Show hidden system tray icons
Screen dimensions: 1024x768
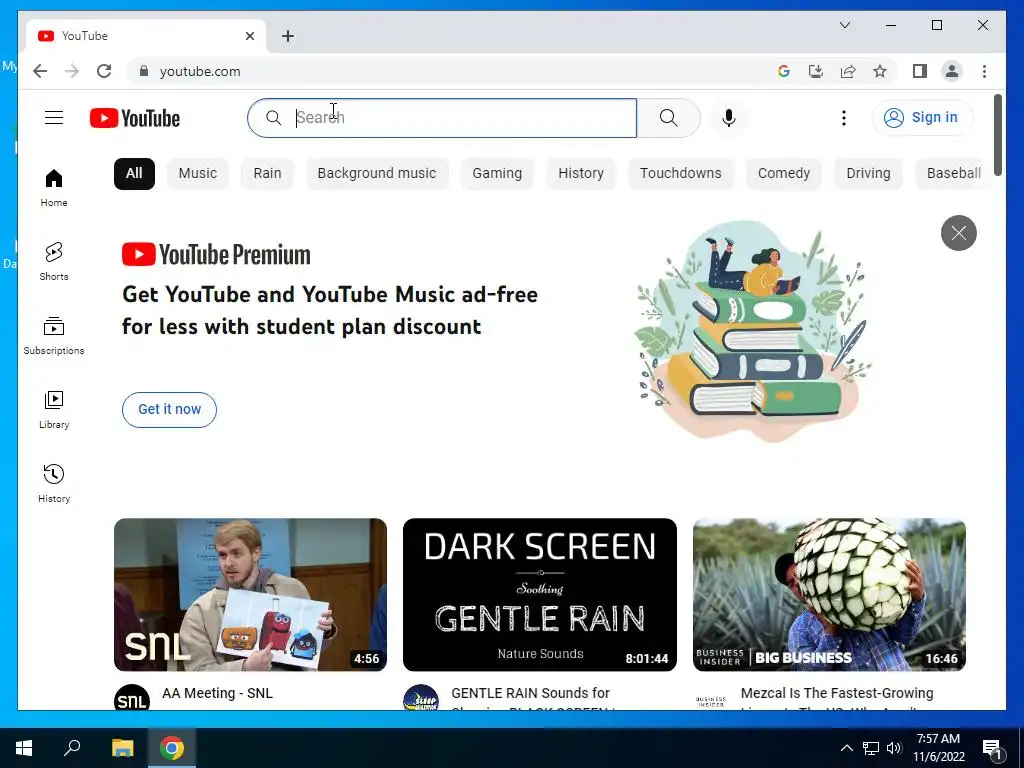(846, 748)
